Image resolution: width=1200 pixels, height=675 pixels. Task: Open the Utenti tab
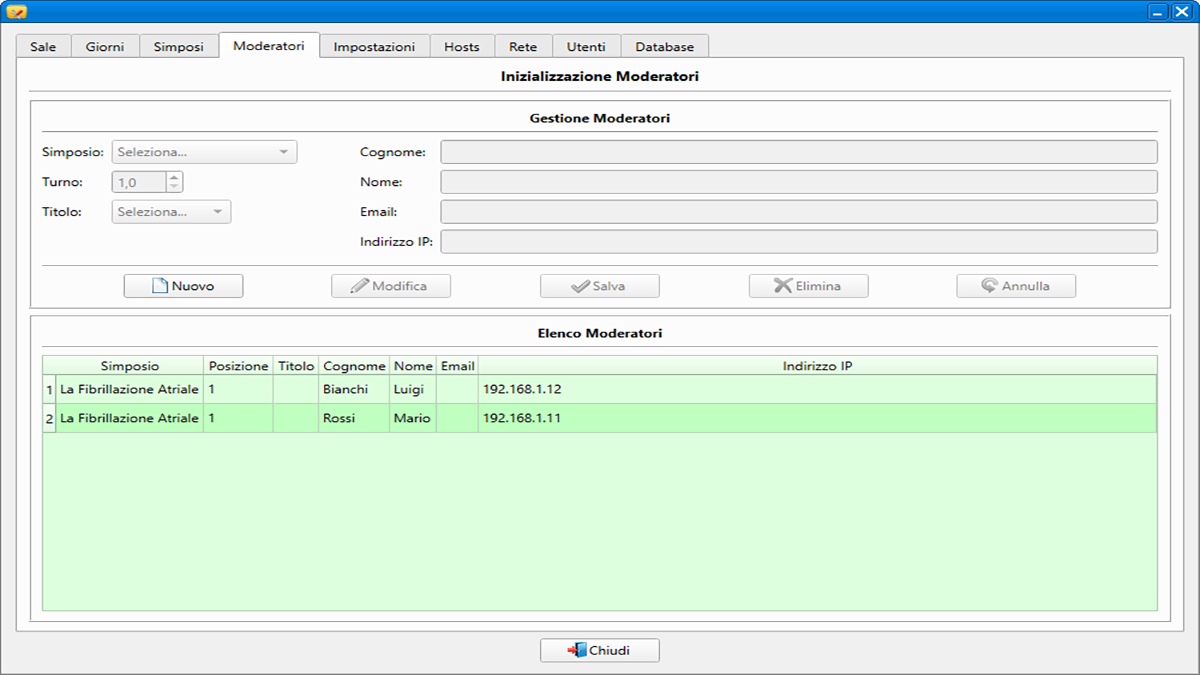coord(586,47)
